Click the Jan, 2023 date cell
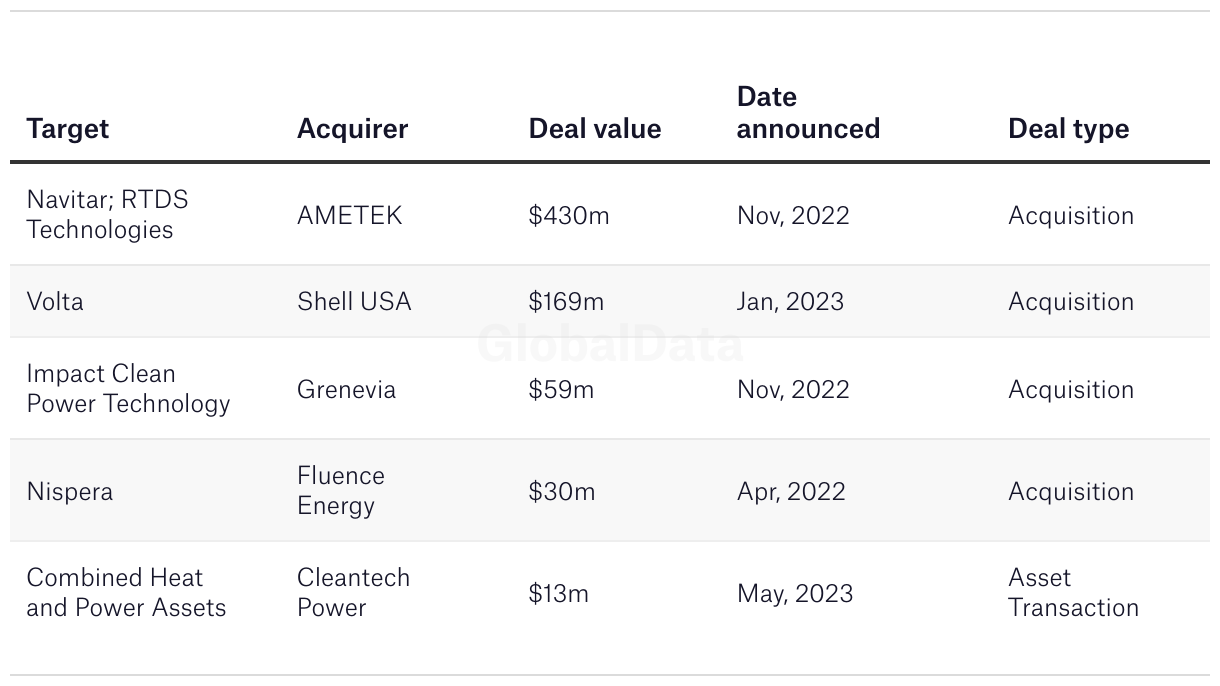Image resolution: width=1220 pixels, height=686 pixels. [x=790, y=301]
